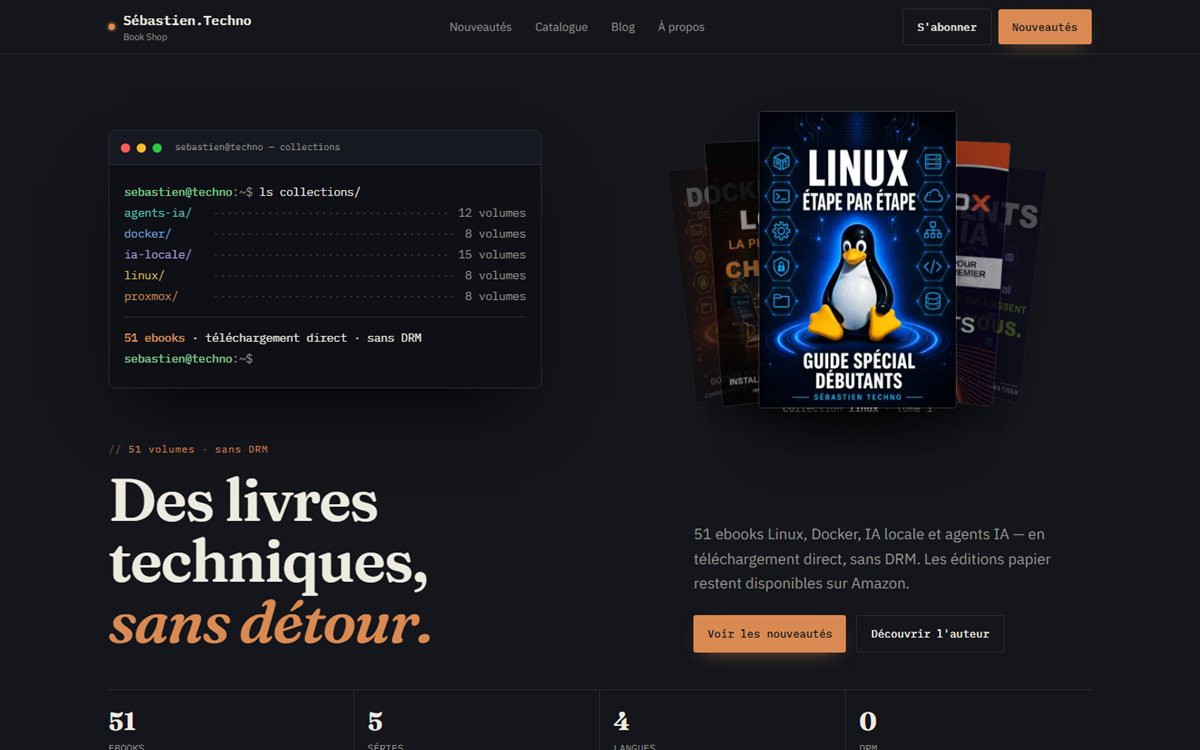Click the red terminal window dot
The height and width of the screenshot is (750, 1200).
(126, 148)
